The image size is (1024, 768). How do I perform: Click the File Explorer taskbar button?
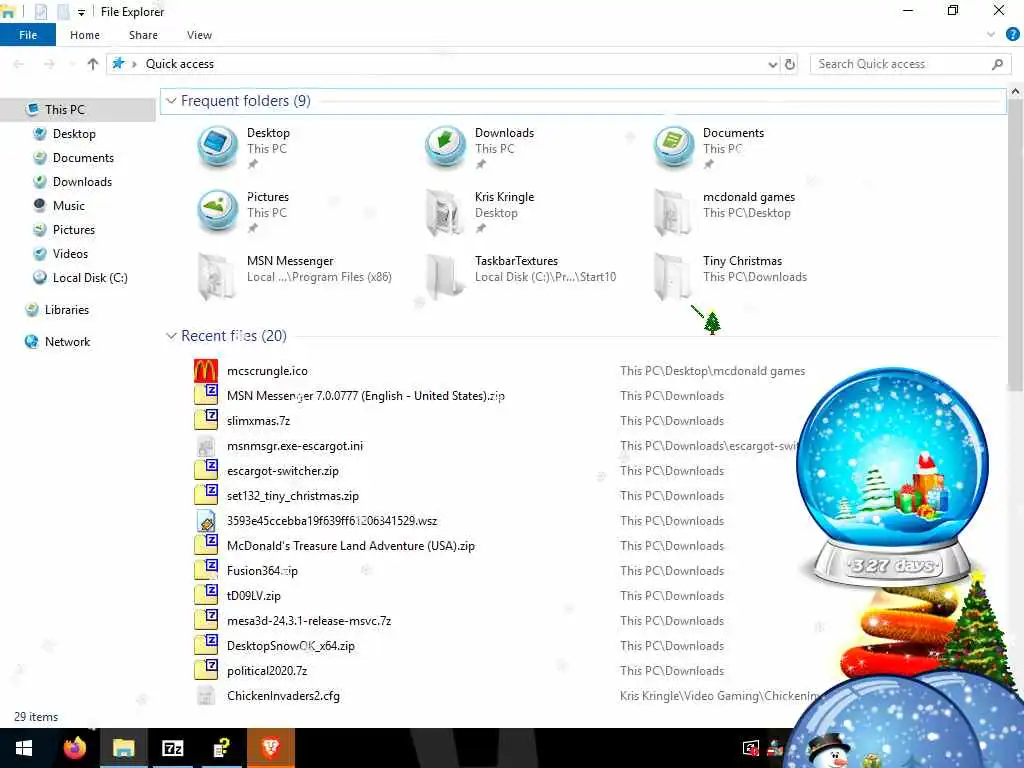click(123, 748)
